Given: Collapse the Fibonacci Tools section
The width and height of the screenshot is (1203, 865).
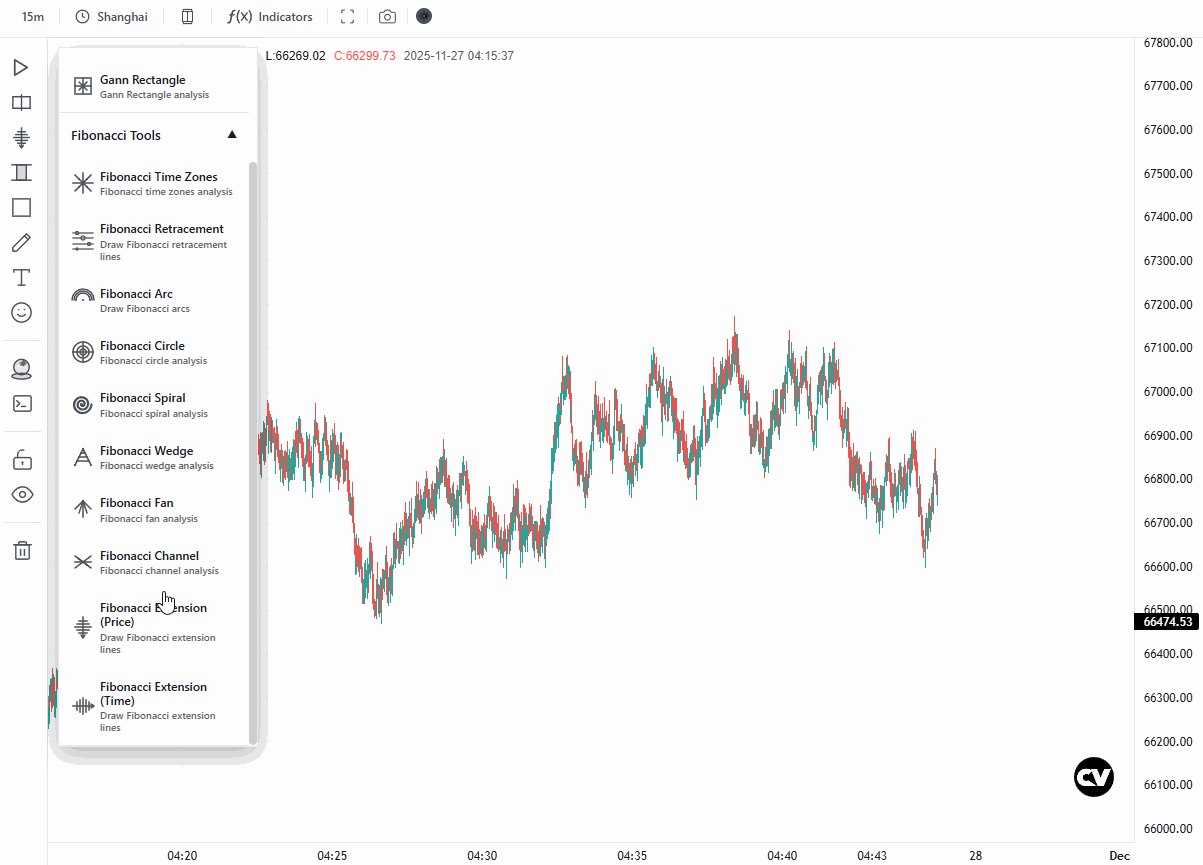Looking at the screenshot, I should [x=232, y=135].
